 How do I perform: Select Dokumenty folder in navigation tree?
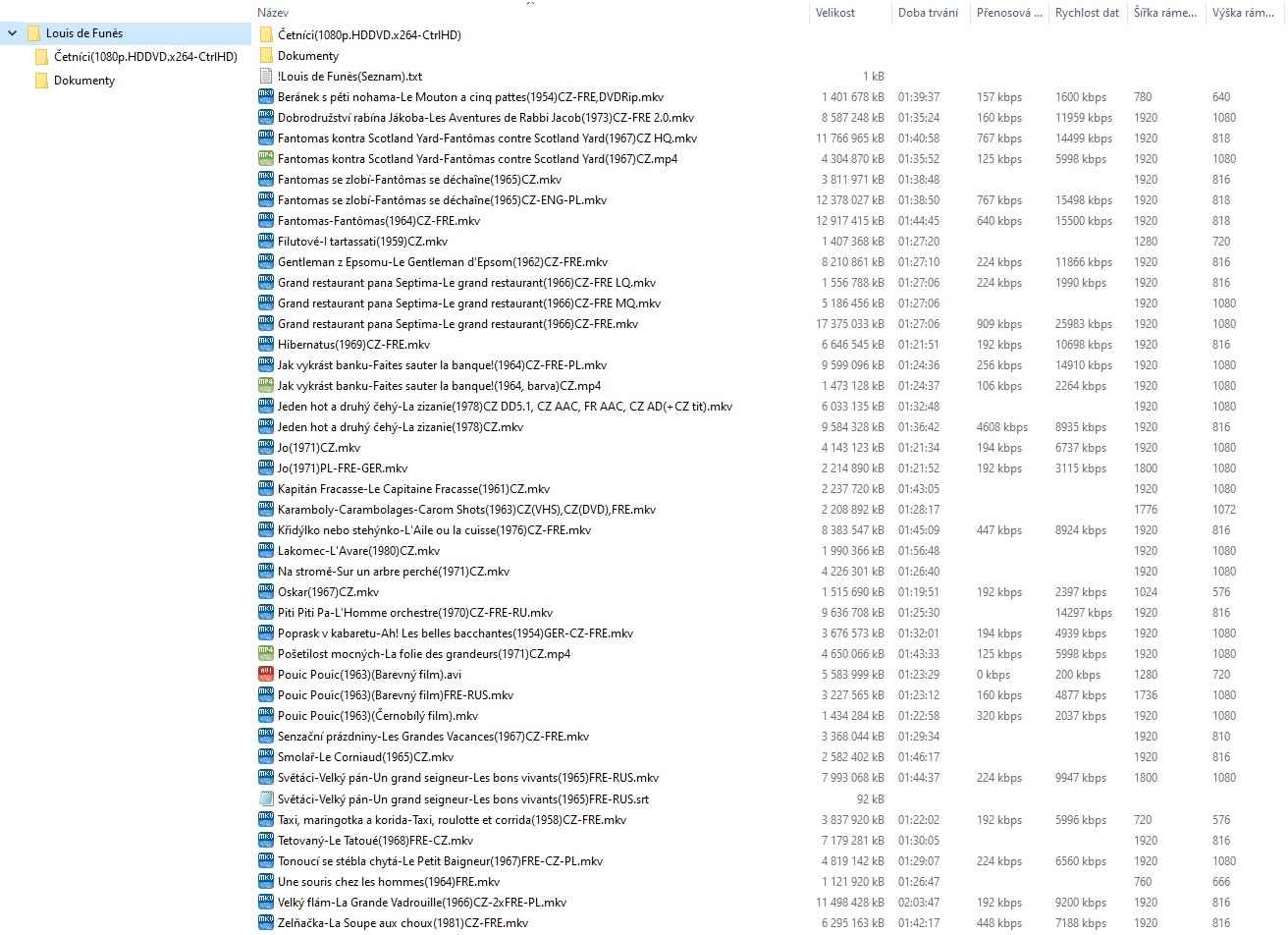point(83,81)
